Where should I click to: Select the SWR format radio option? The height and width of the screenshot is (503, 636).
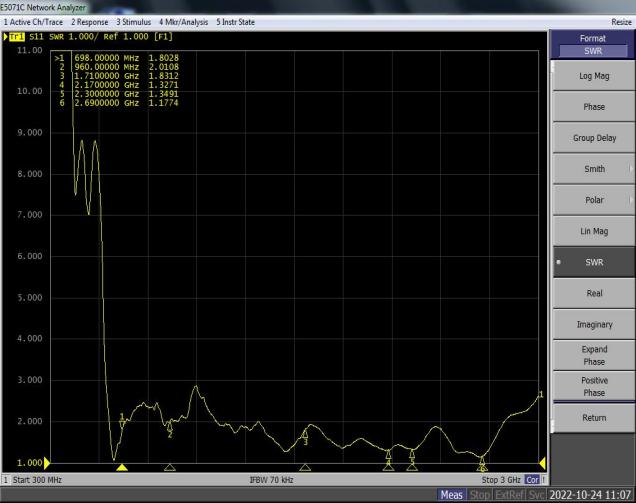[593, 262]
